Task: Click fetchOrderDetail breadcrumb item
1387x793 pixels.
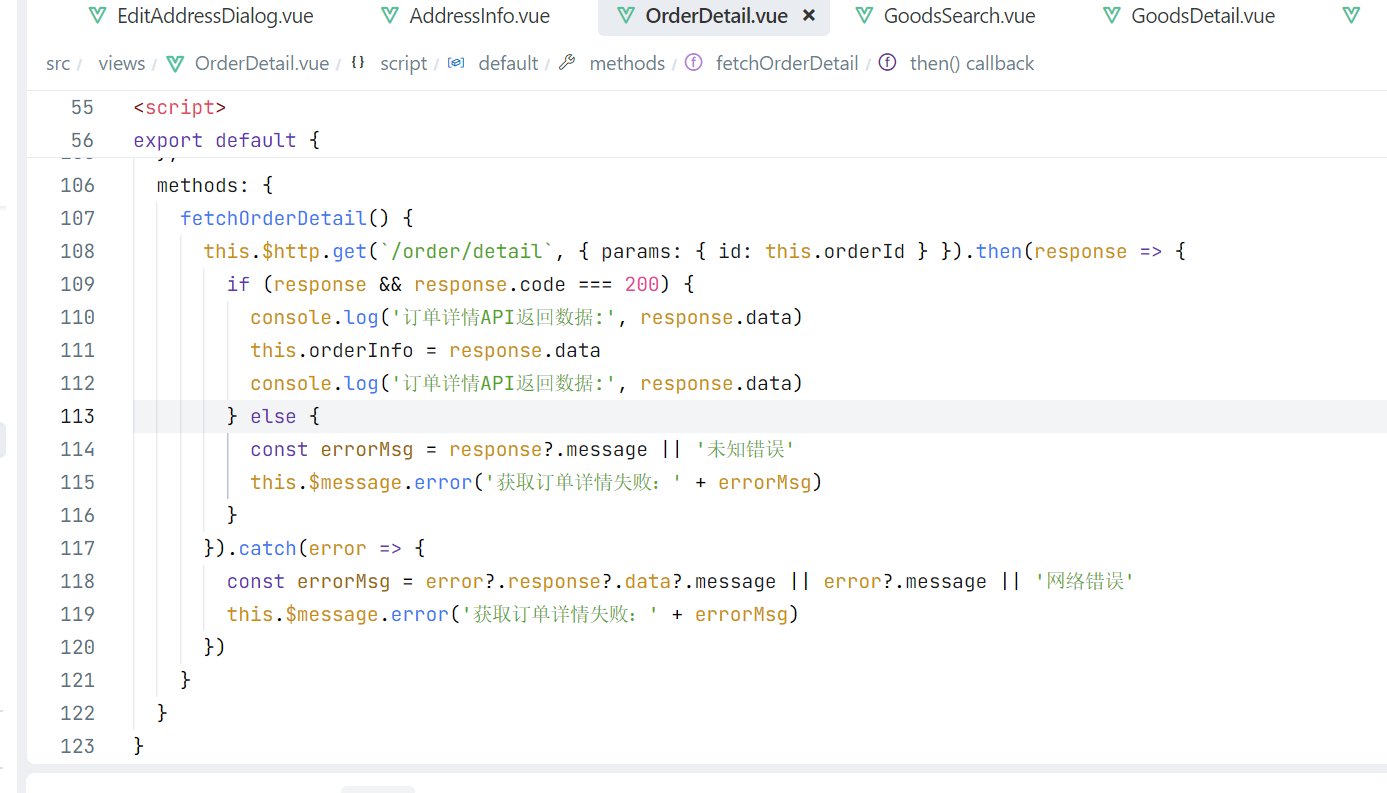Action: pos(787,64)
